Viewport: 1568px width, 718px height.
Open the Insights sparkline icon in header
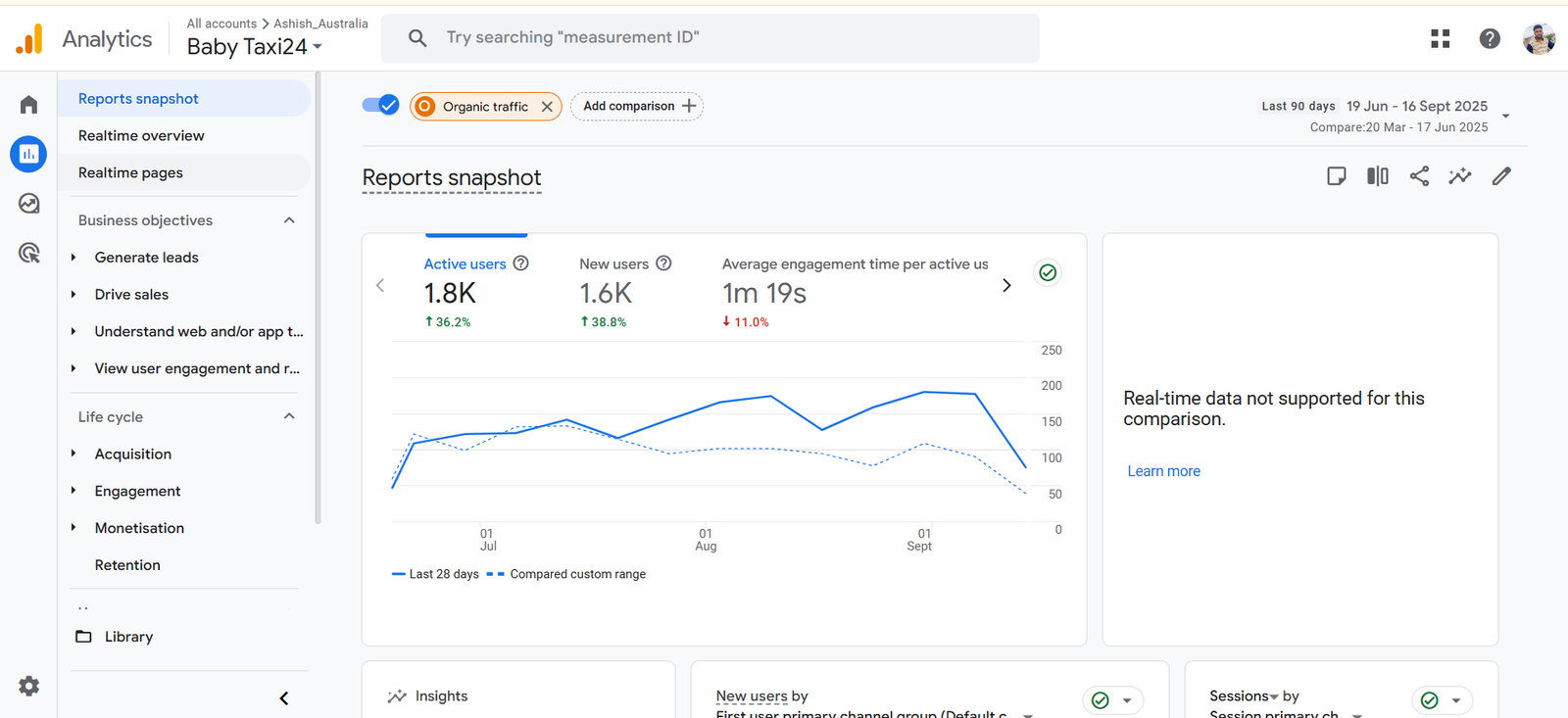pos(1460,176)
